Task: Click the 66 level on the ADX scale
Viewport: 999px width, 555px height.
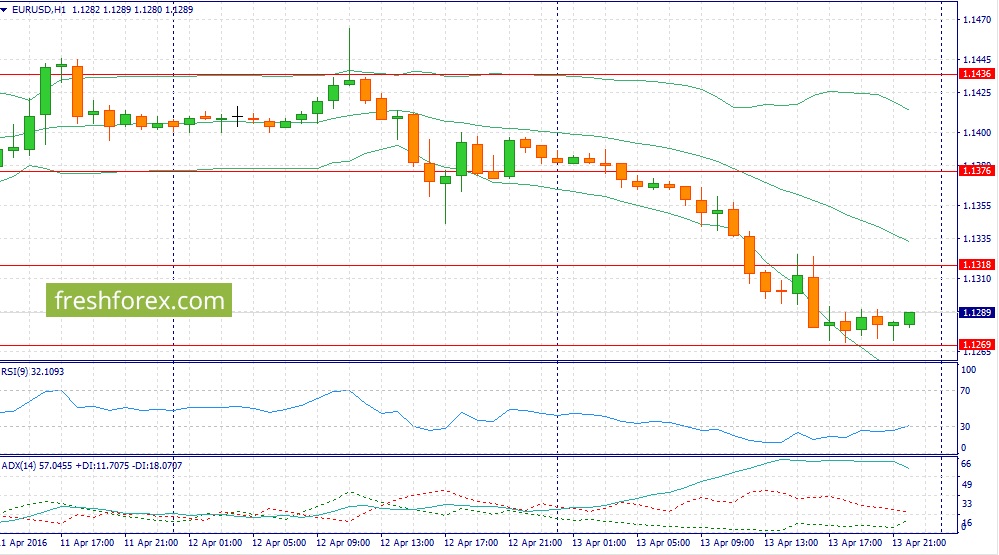Action: coord(967,465)
